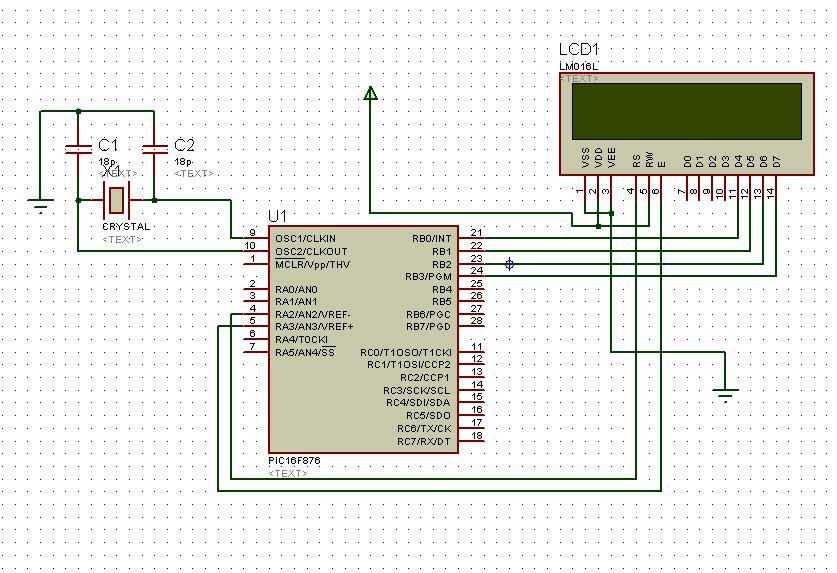Image resolution: width=837 pixels, height=573 pixels.
Task: Click the 'OSC2/CLKOUT' pin label
Action: (311, 252)
